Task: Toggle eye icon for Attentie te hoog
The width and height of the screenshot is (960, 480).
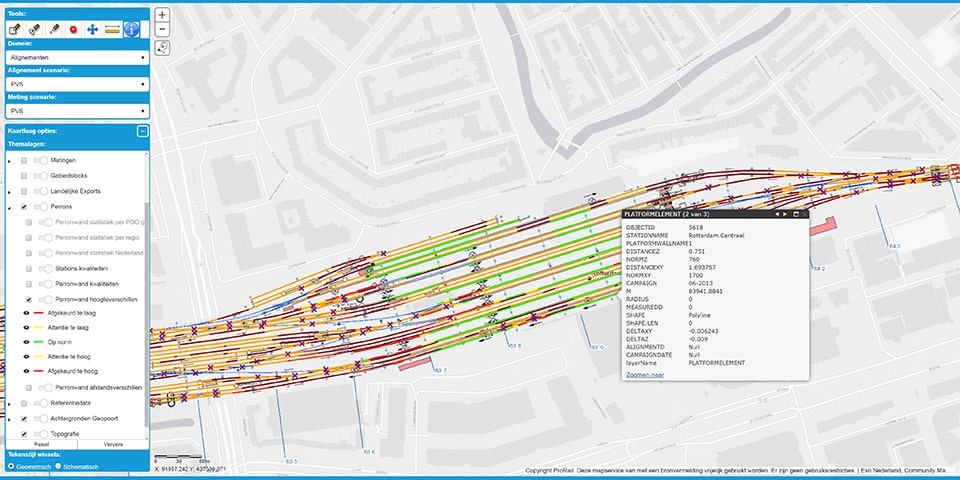Action: 26,356
